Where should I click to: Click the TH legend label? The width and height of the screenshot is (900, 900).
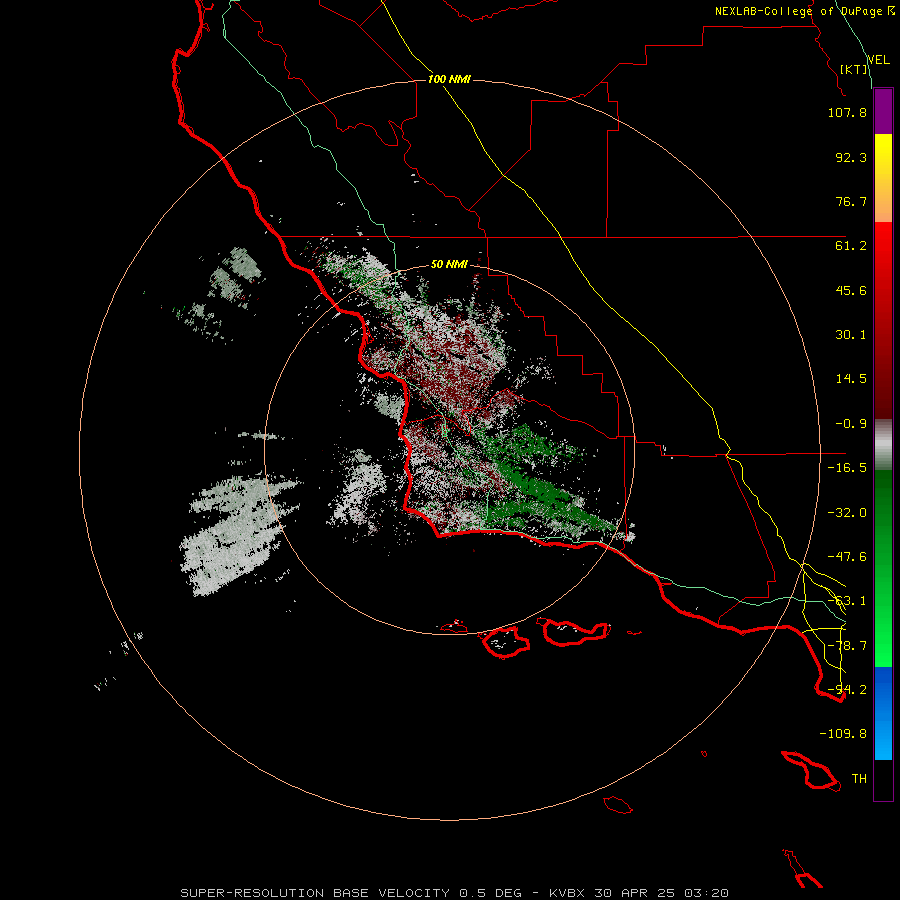coord(859,779)
